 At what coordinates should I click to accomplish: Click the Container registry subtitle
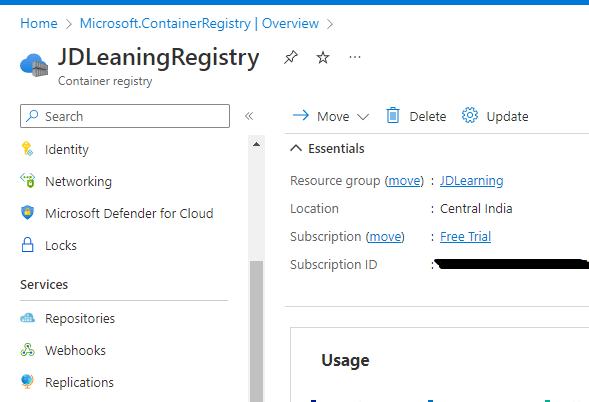(105, 81)
